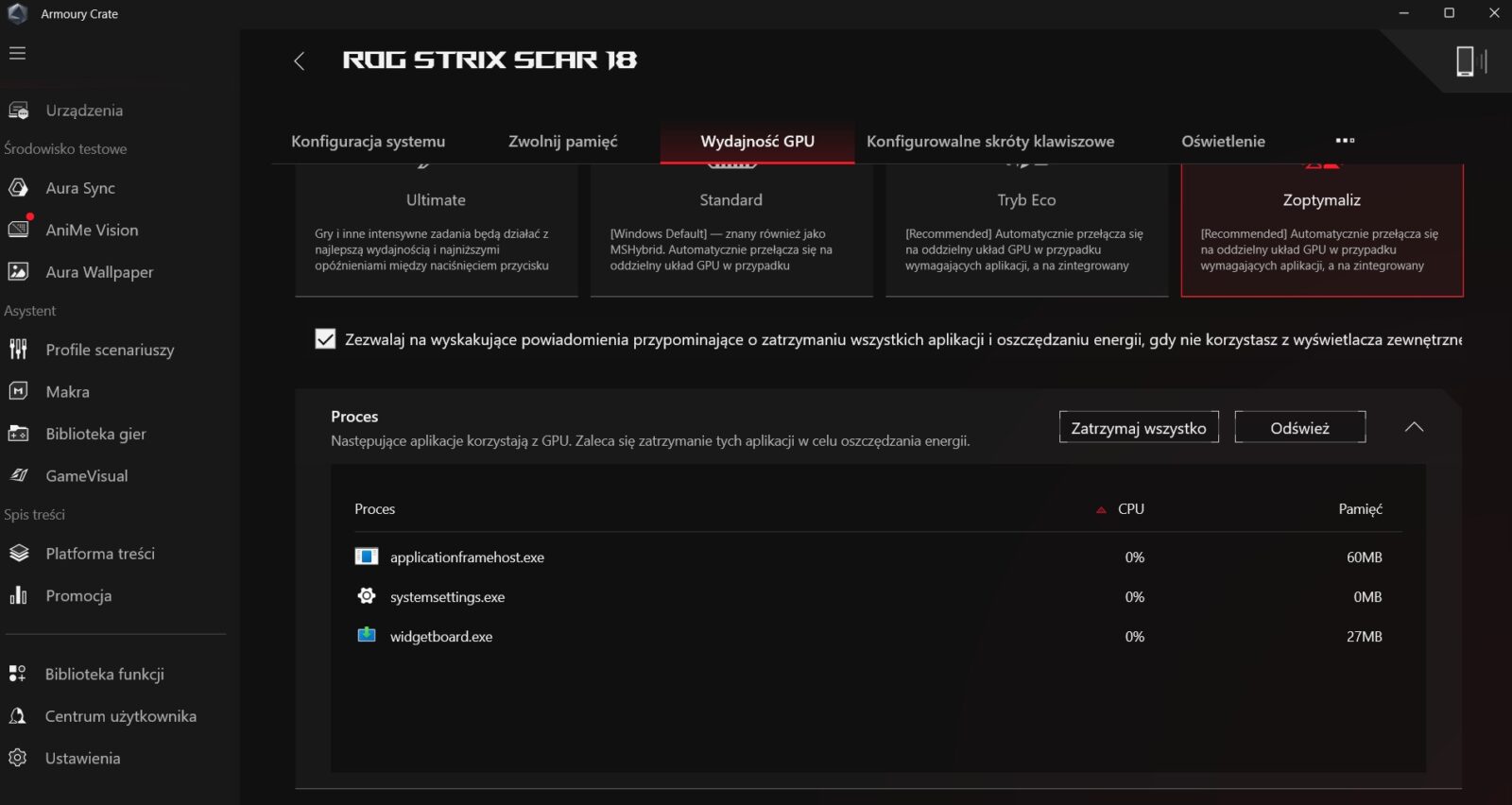Click the GameVisual sidebar icon
The height and width of the screenshot is (805, 1512).
coord(19,476)
